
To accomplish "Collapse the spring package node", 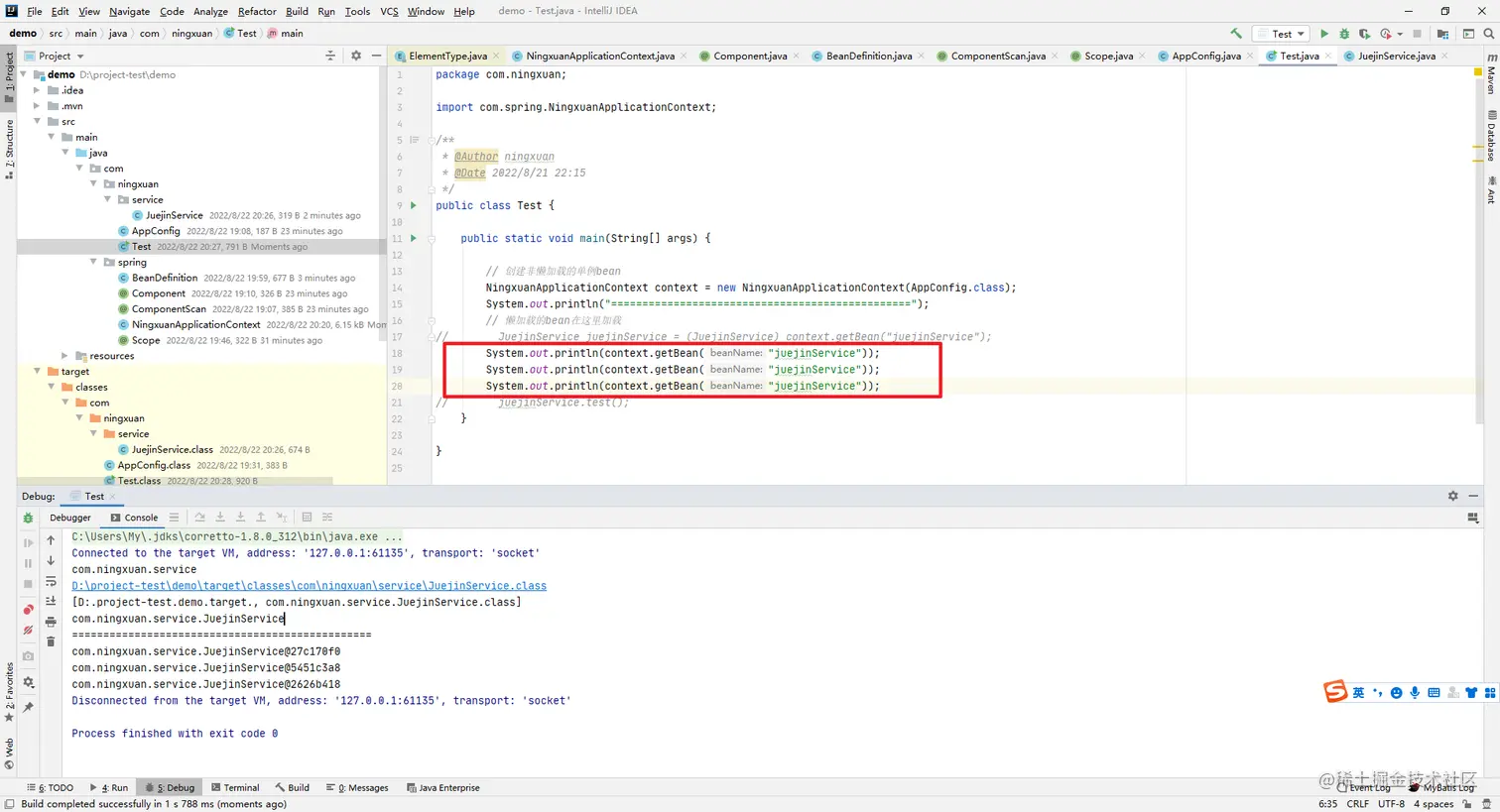I will (x=93, y=262).
